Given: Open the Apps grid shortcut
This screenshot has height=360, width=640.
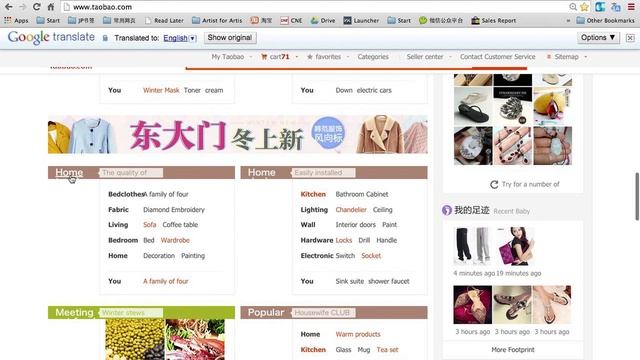Looking at the screenshot, I should [16, 20].
